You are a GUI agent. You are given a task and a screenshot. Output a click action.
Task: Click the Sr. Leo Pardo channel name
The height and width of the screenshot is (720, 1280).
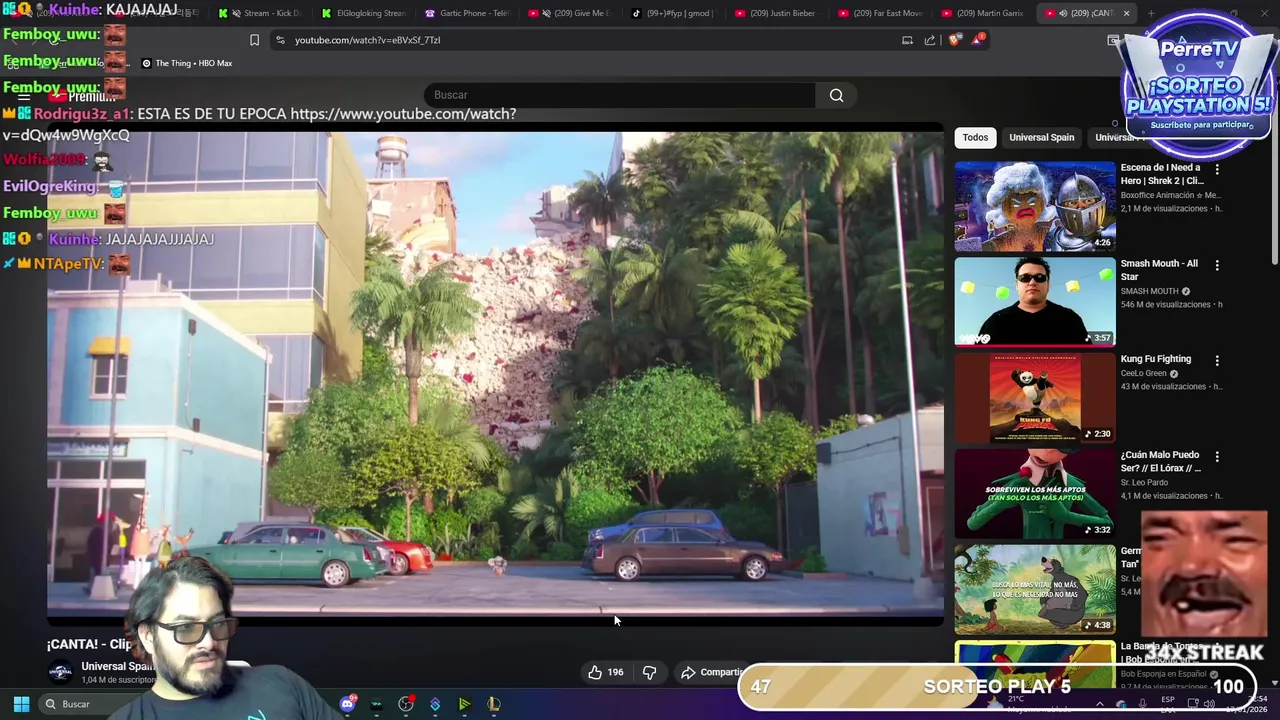click(1144, 482)
